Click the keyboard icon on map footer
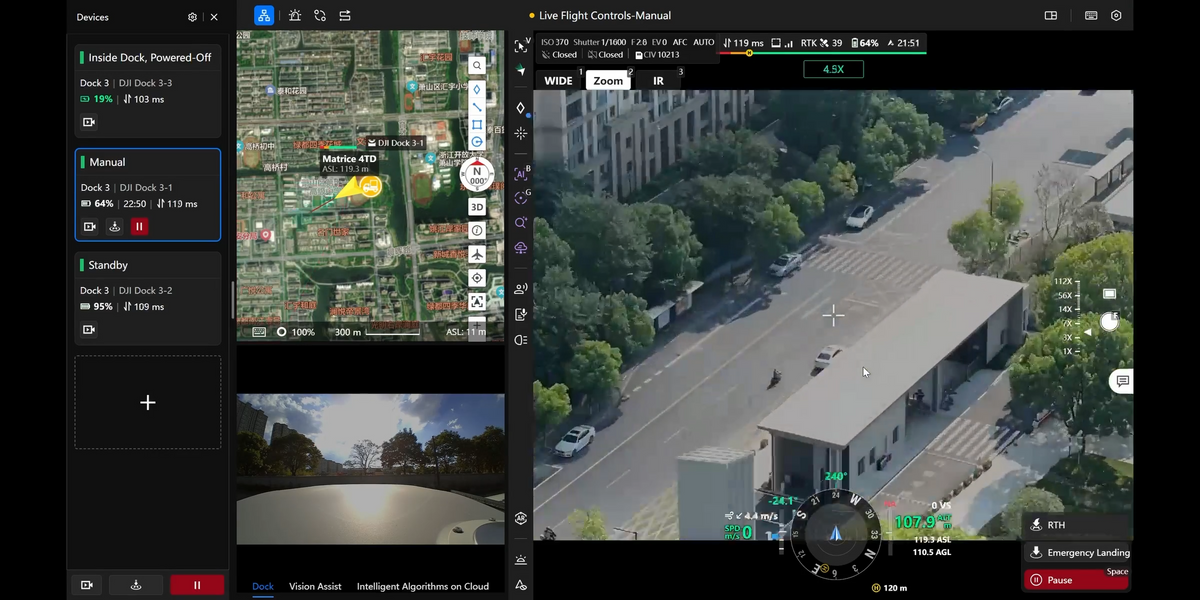The height and width of the screenshot is (600, 1200). 259,332
